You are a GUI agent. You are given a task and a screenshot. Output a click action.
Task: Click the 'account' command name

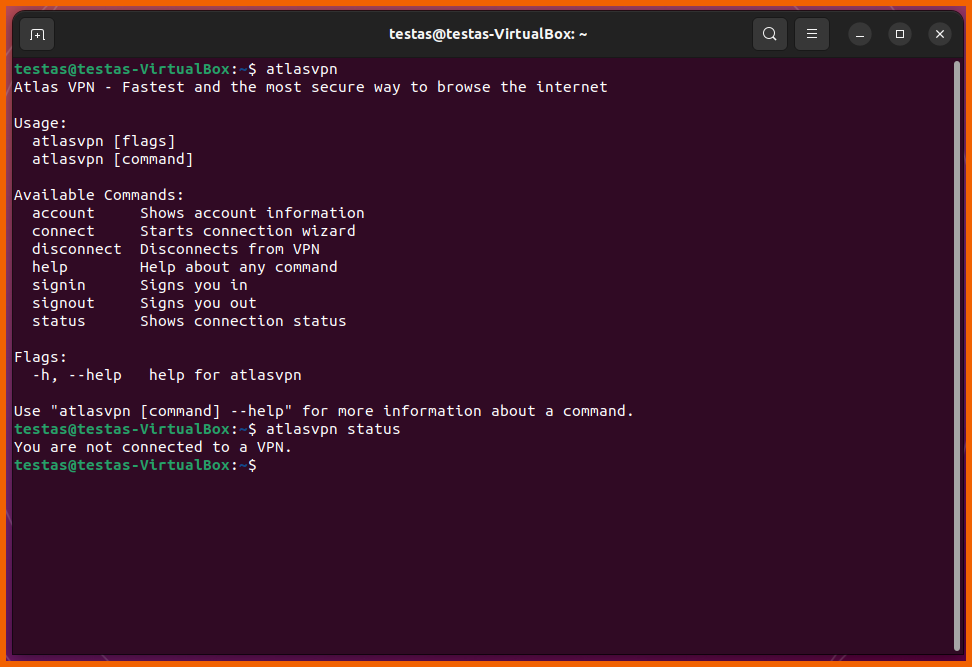pyautogui.click(x=63, y=213)
